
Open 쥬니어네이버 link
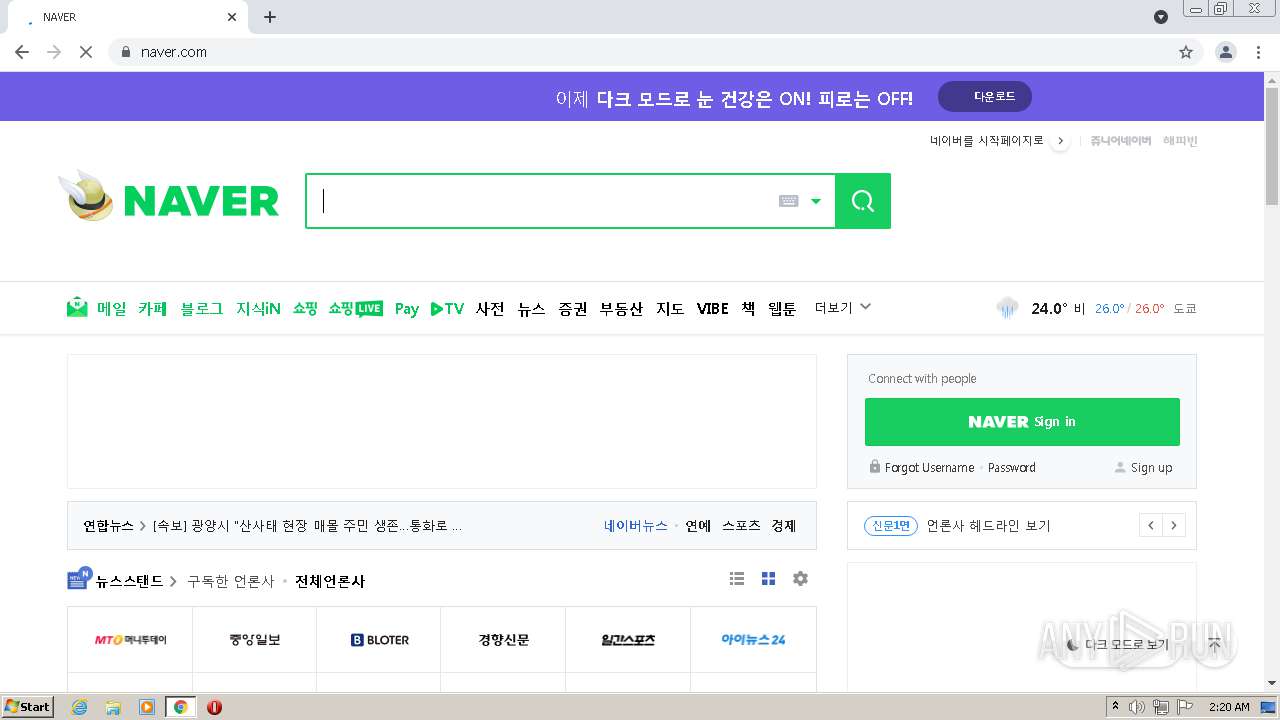pos(1121,141)
